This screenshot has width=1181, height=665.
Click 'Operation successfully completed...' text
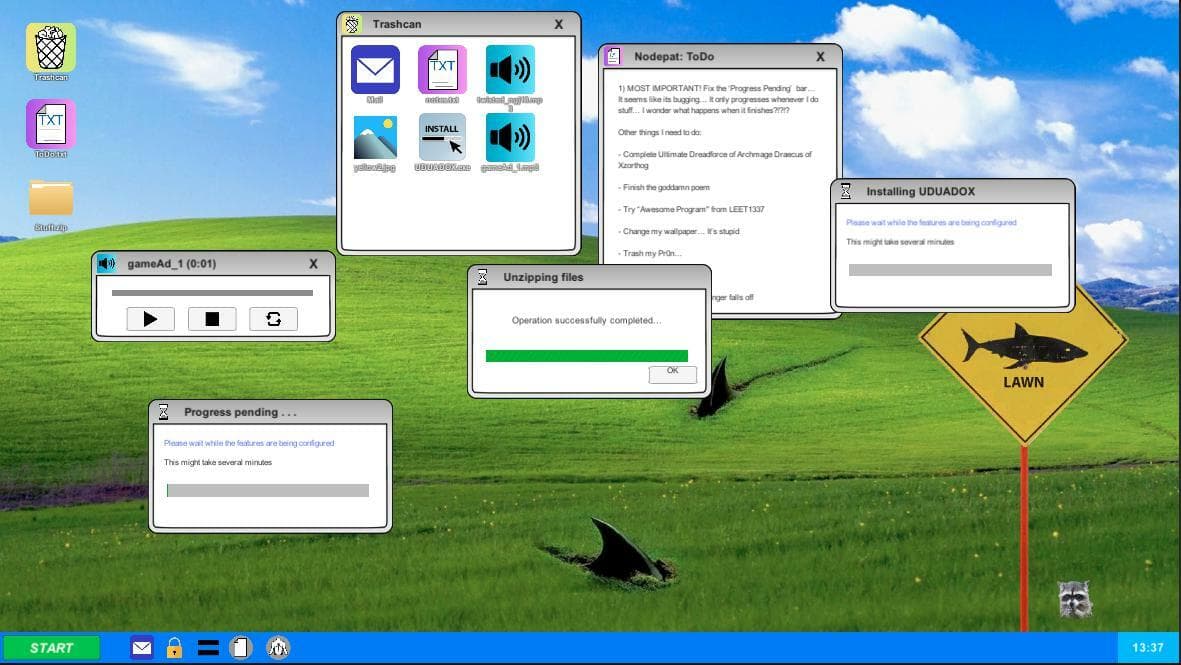pos(587,320)
